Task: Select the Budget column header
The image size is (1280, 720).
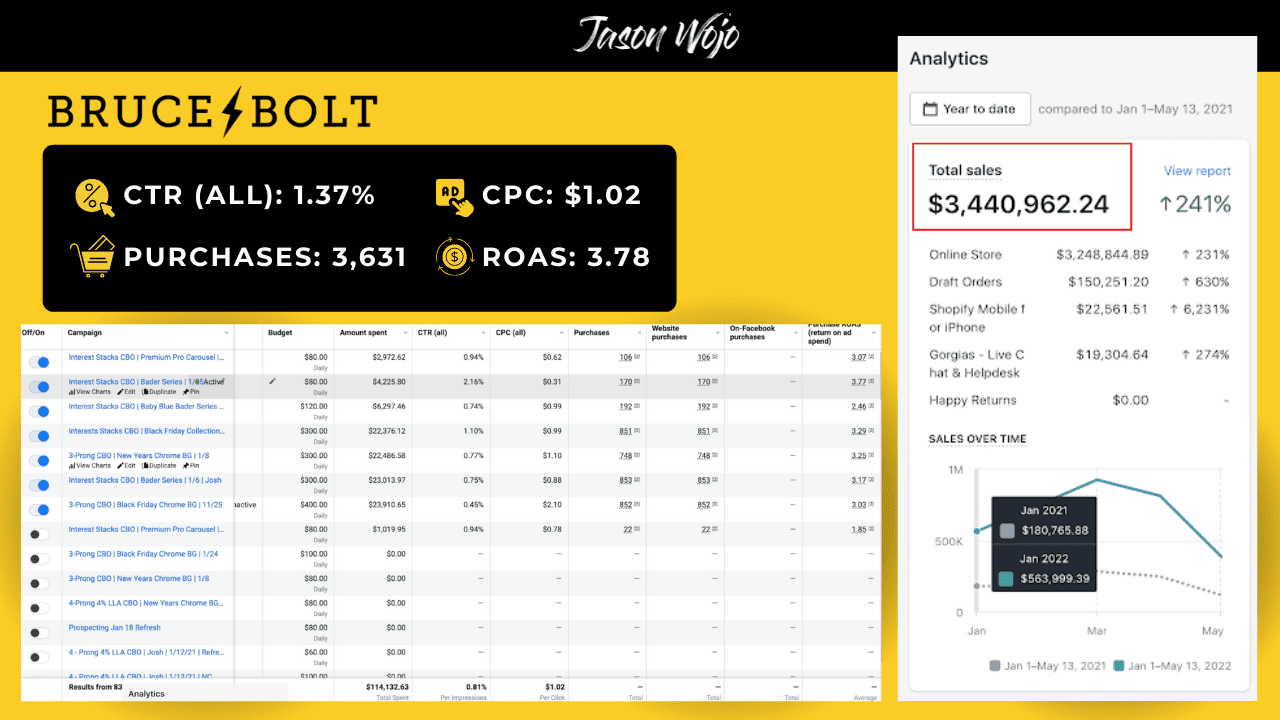Action: [280, 333]
